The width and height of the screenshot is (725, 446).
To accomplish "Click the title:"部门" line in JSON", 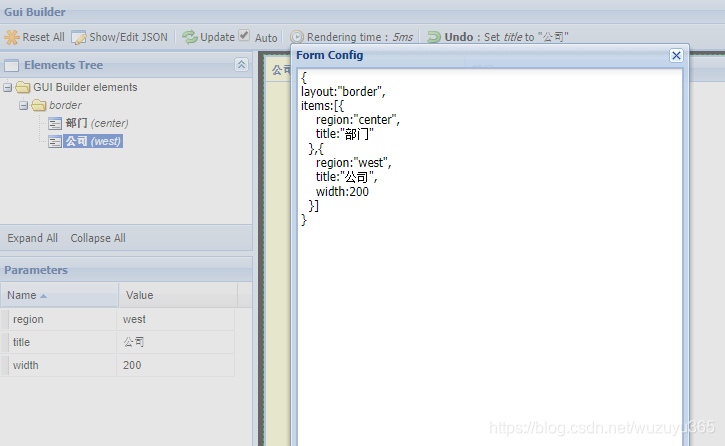I will pyautogui.click(x=344, y=134).
